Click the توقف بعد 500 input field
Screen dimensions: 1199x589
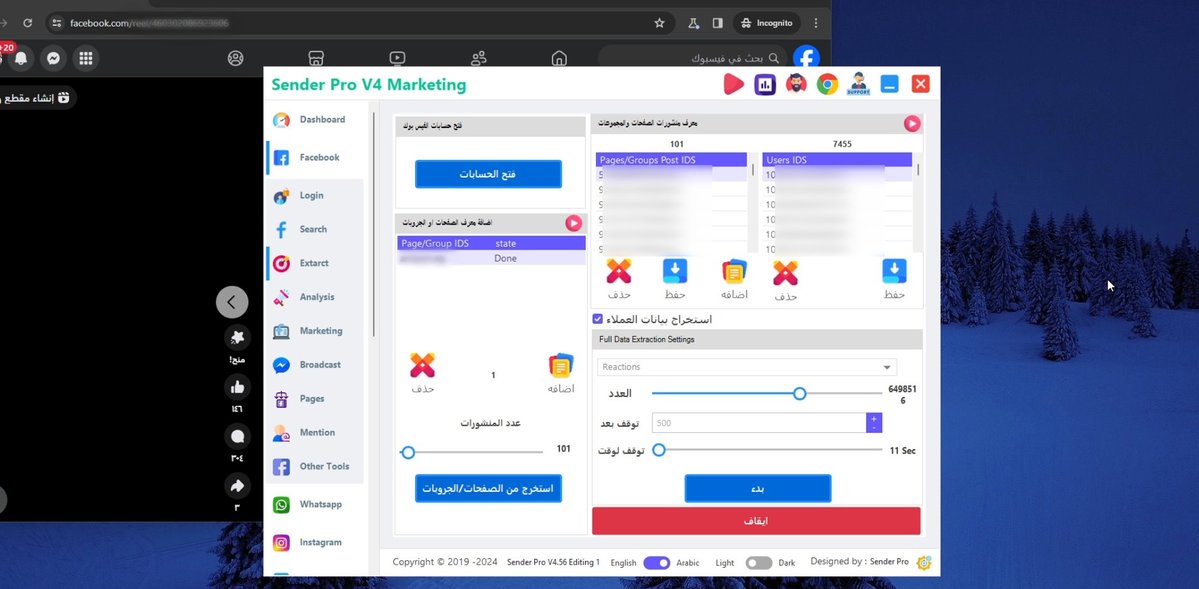(759, 423)
